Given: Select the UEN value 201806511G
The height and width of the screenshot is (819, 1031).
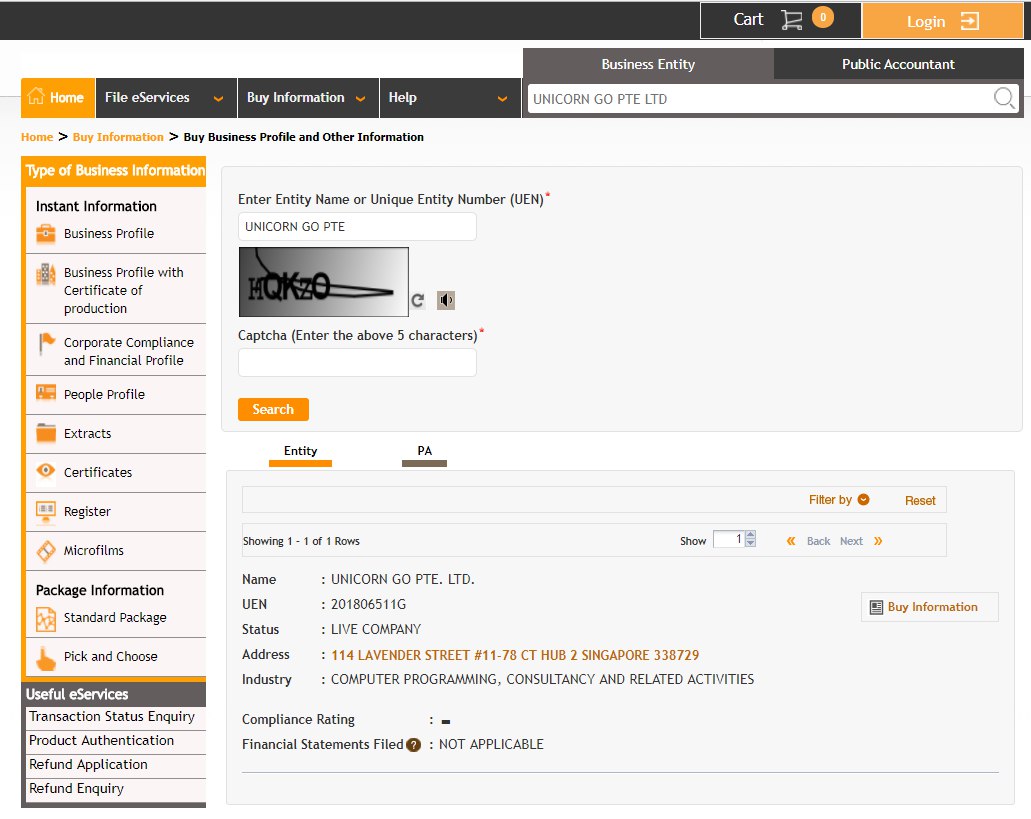Looking at the screenshot, I should [368, 604].
